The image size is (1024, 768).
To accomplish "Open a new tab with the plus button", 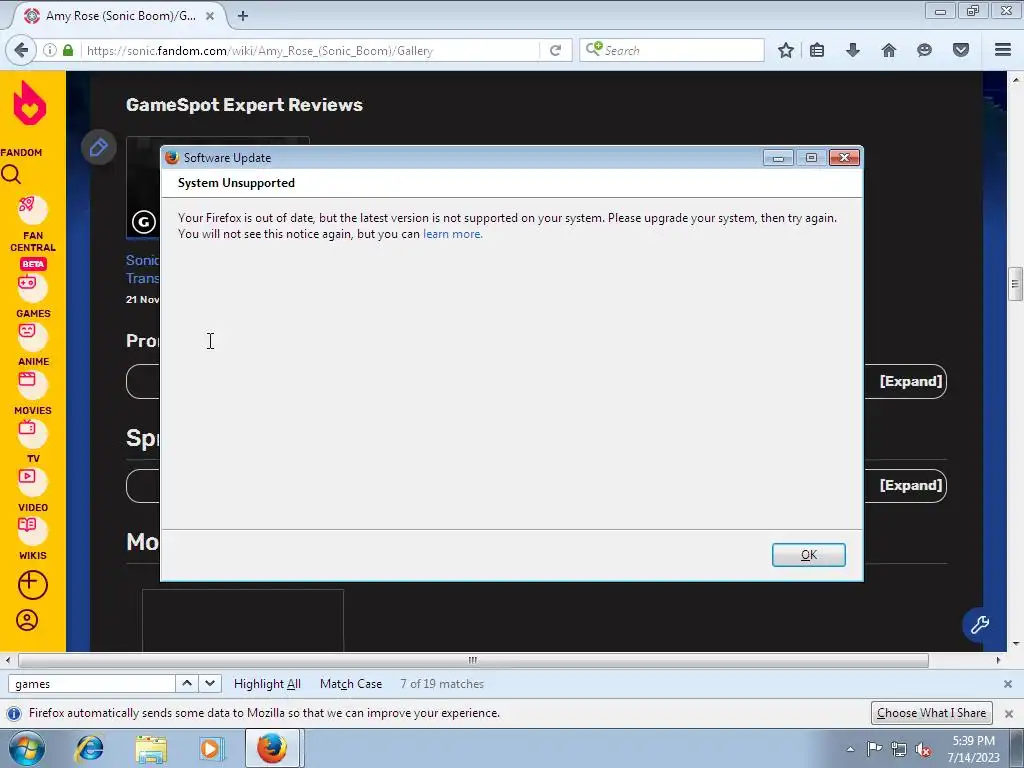I will tap(243, 16).
